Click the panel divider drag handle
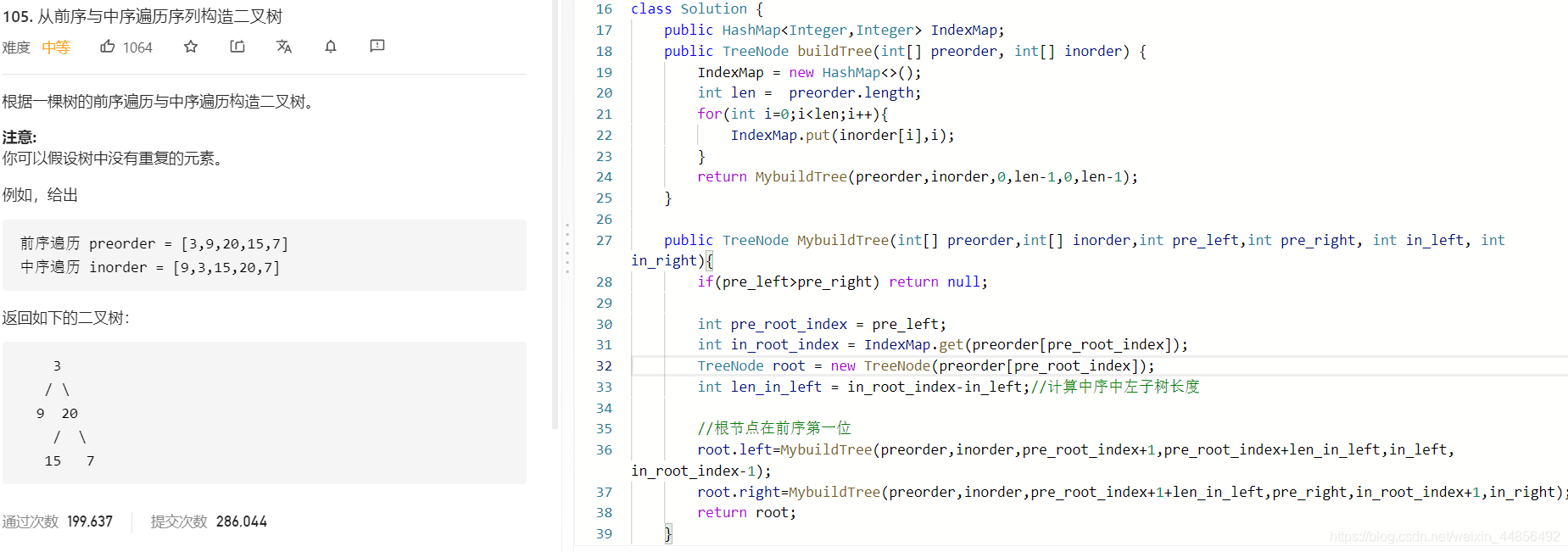 [x=567, y=248]
